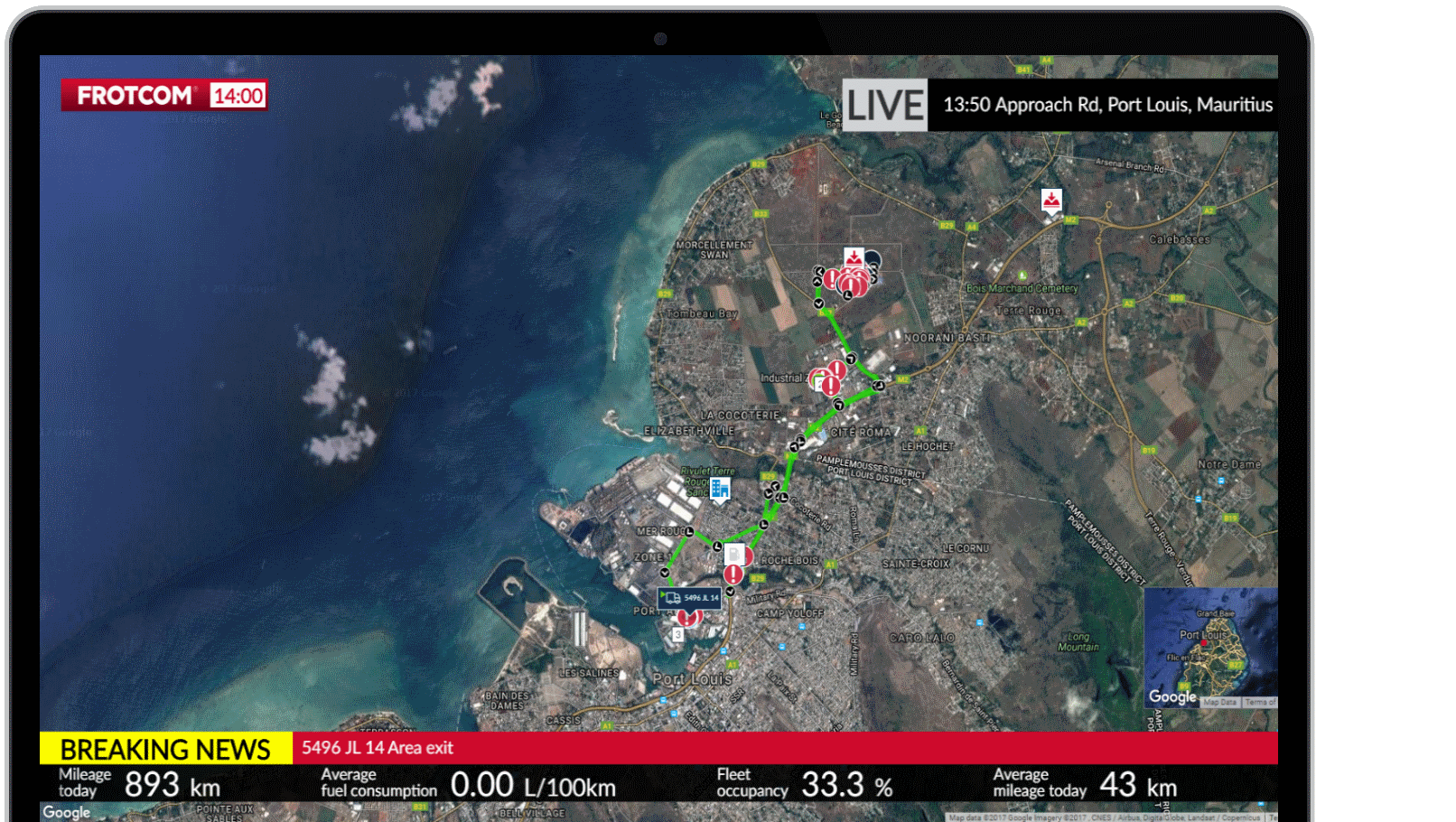
Task: Click the route arrow near ZONE 1 label
Action: (666, 573)
